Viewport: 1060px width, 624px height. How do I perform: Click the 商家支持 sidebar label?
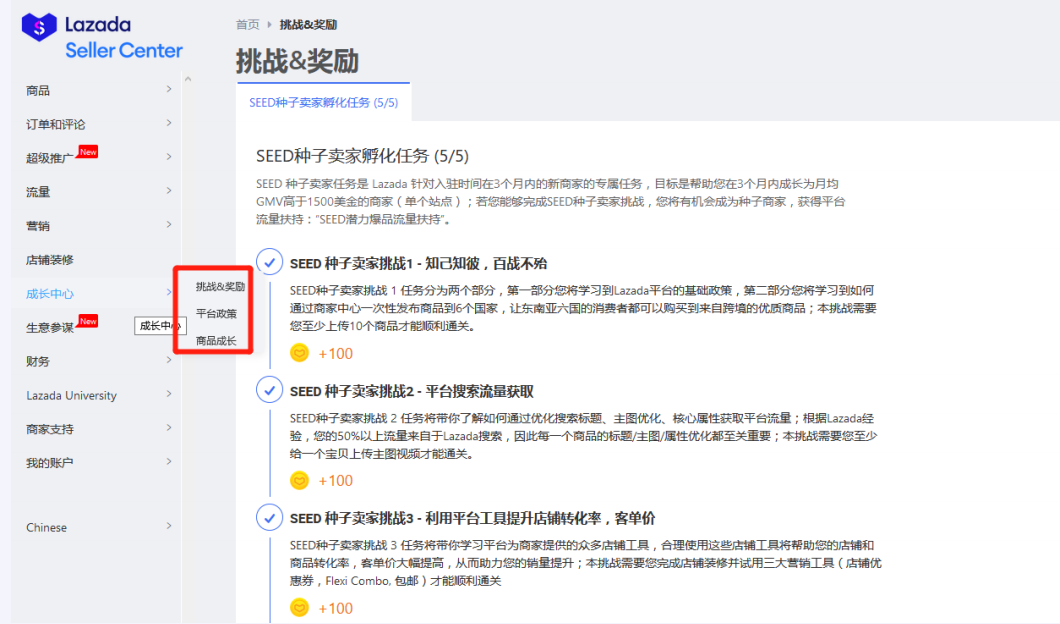tap(50, 429)
